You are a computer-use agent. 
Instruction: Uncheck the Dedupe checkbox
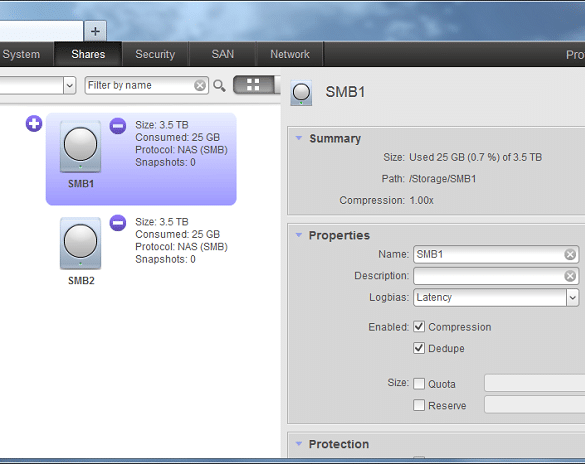tap(419, 348)
